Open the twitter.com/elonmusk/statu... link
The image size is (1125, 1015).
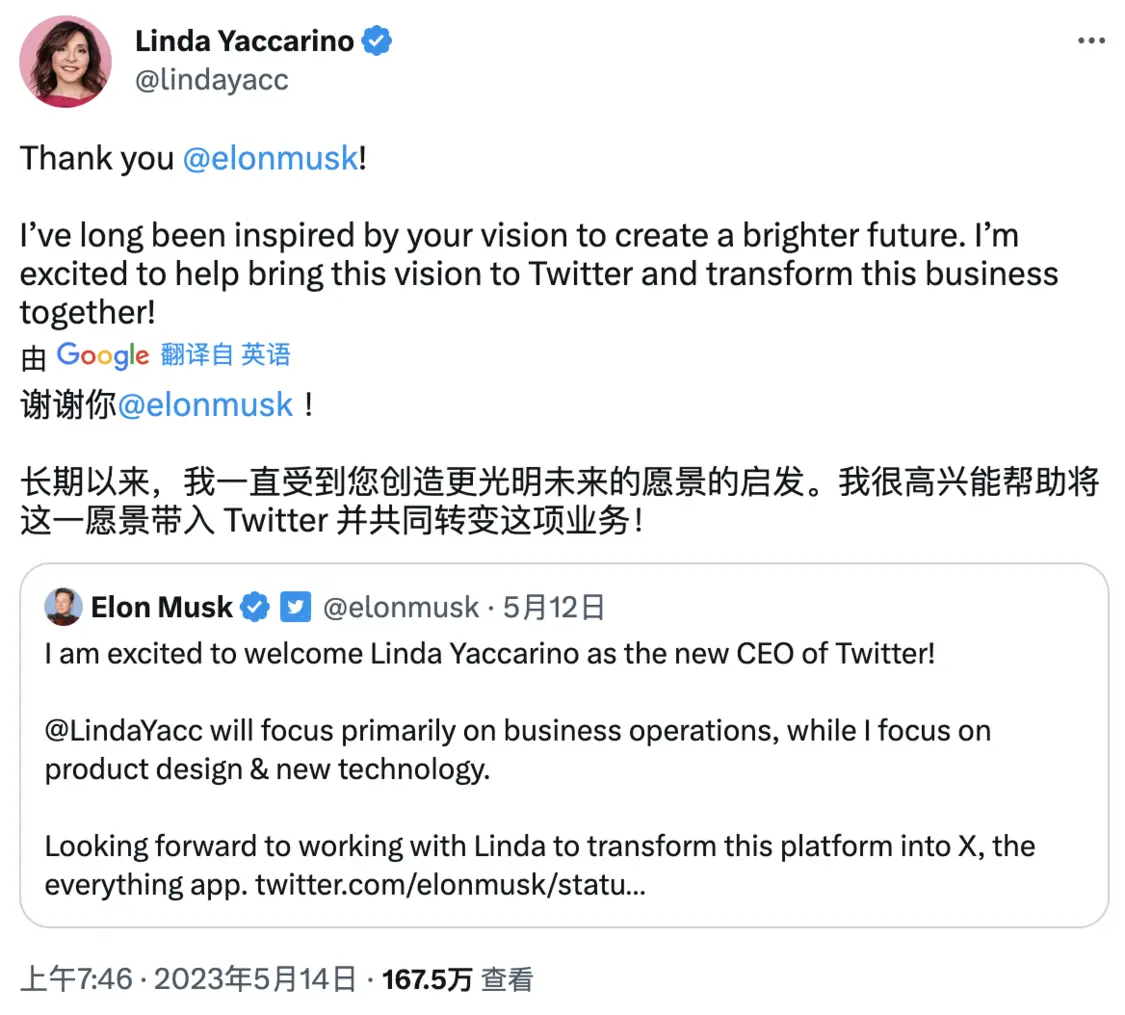click(450, 885)
